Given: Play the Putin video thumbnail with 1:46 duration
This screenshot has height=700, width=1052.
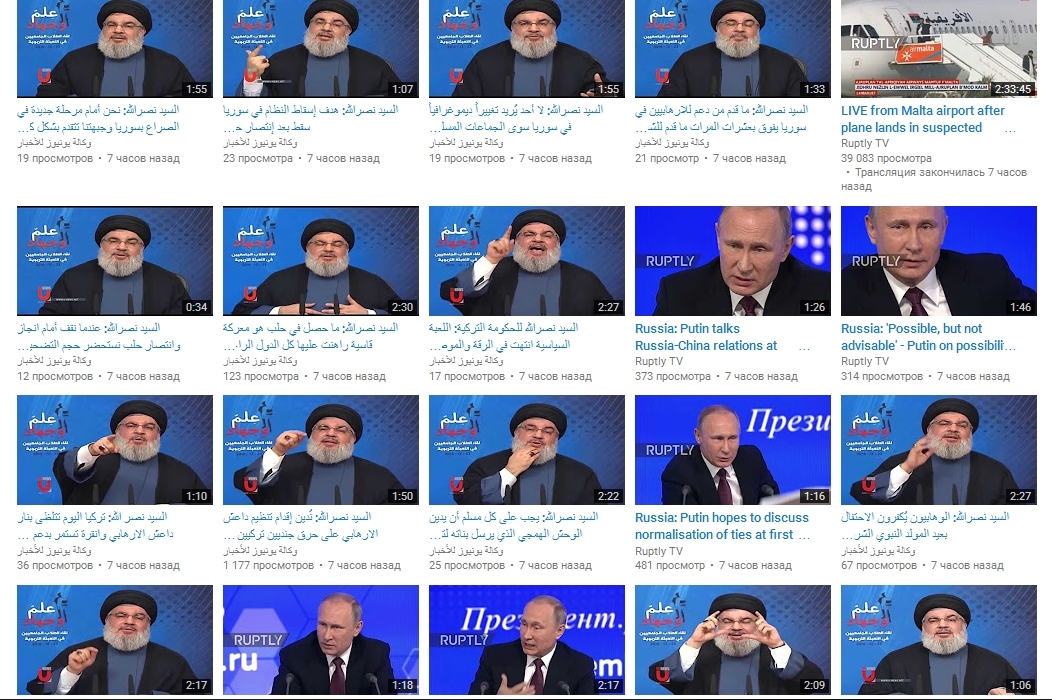Looking at the screenshot, I should pyautogui.click(x=939, y=260).
